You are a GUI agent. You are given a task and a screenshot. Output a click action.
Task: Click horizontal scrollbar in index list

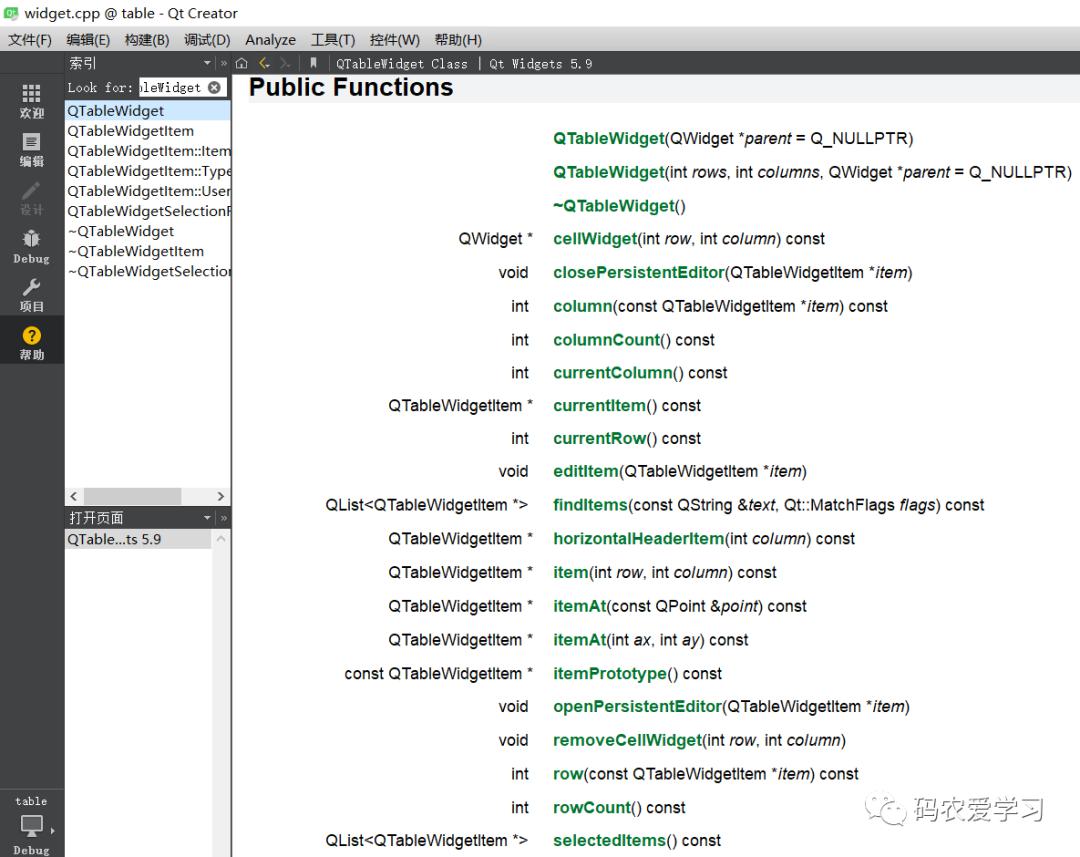[132, 496]
